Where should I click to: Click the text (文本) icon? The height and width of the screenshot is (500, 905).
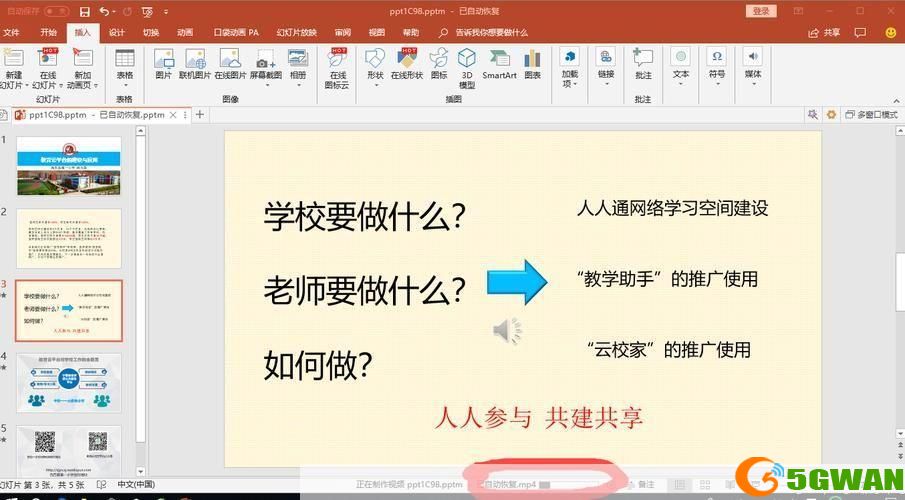pos(680,57)
